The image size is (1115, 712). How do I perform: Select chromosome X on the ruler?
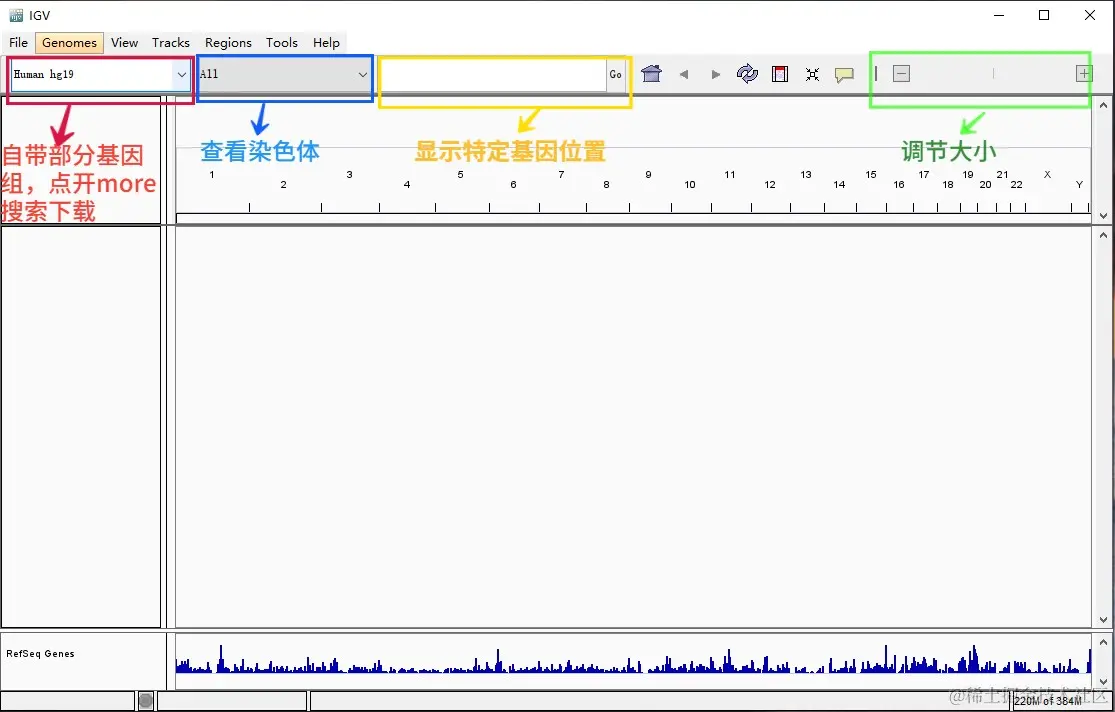(x=1047, y=174)
